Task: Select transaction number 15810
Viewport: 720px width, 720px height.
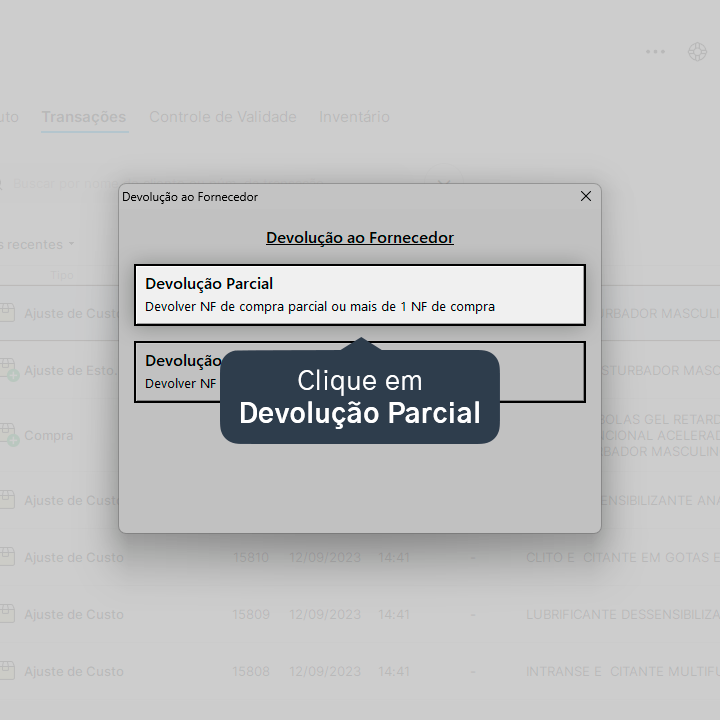Action: pos(251,557)
